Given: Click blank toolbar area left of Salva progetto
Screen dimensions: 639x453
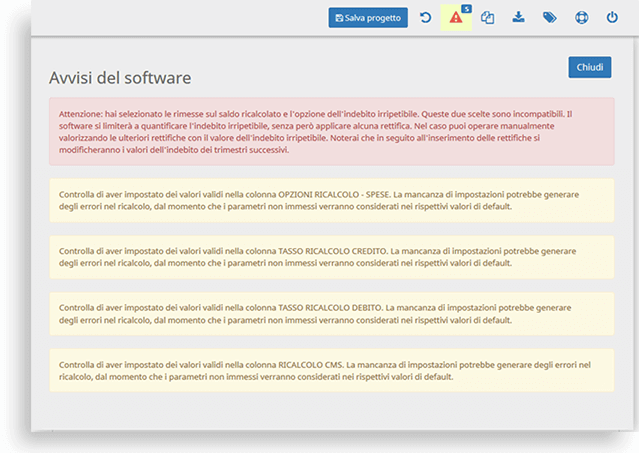Looking at the screenshot, I should [x=179, y=18].
